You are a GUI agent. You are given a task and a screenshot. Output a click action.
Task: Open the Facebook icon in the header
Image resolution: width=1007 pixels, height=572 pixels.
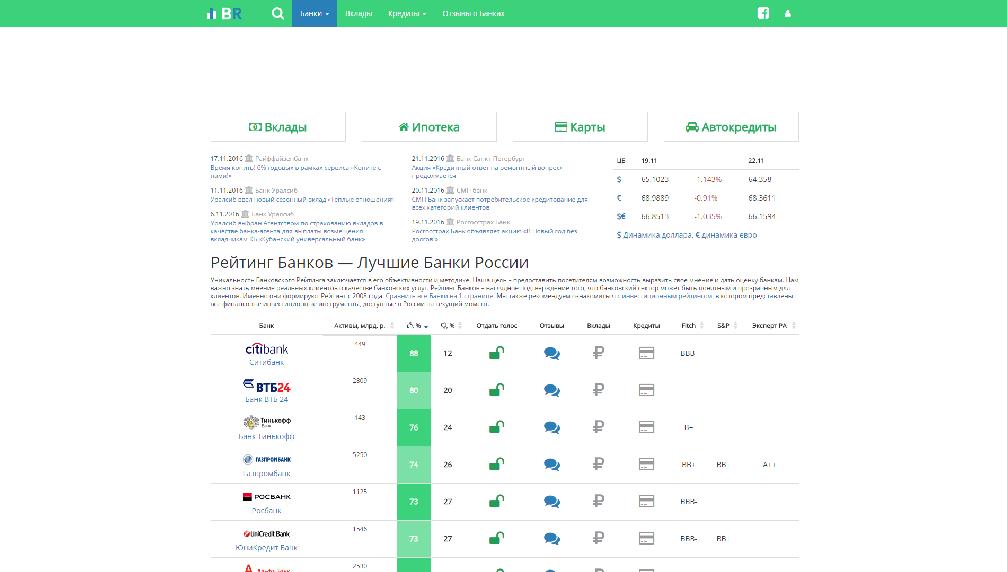763,13
